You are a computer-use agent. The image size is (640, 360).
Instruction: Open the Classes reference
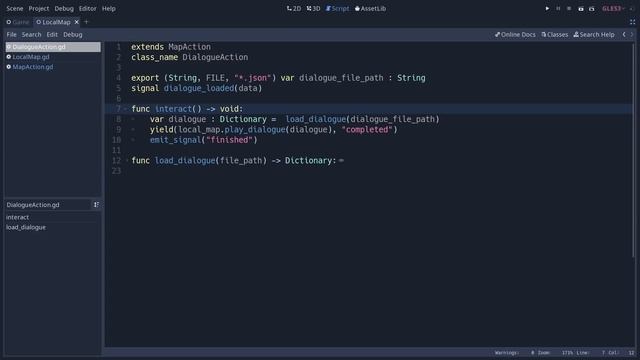click(555, 35)
